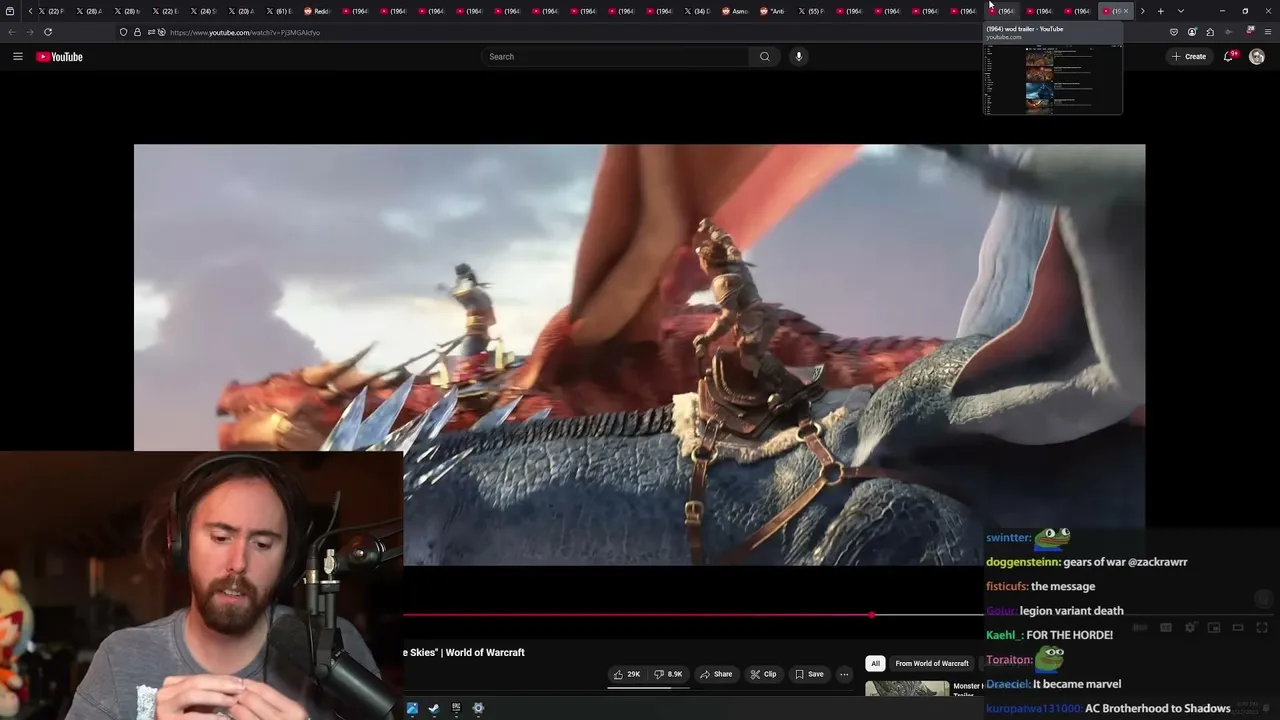Share the video
1280x720 pixels.
pos(716,674)
